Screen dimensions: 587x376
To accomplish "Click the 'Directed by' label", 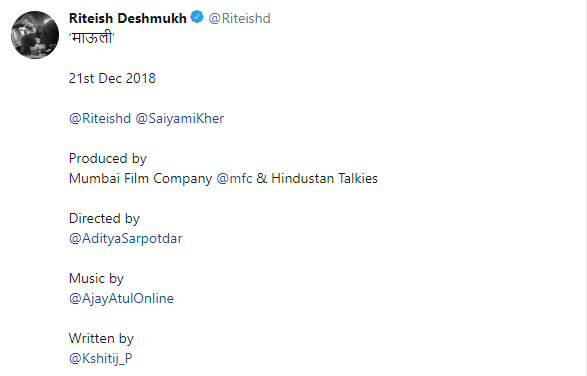I will [x=104, y=218].
